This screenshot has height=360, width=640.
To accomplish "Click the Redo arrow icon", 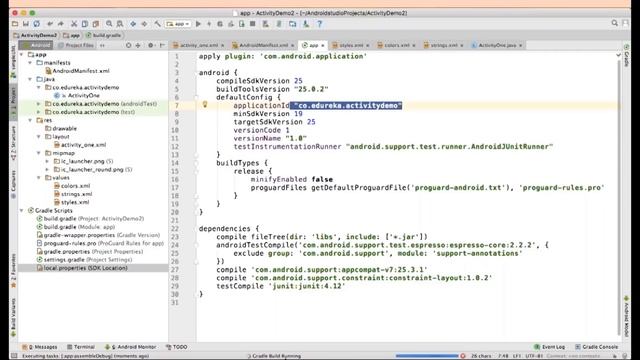I will click(x=61, y=24).
